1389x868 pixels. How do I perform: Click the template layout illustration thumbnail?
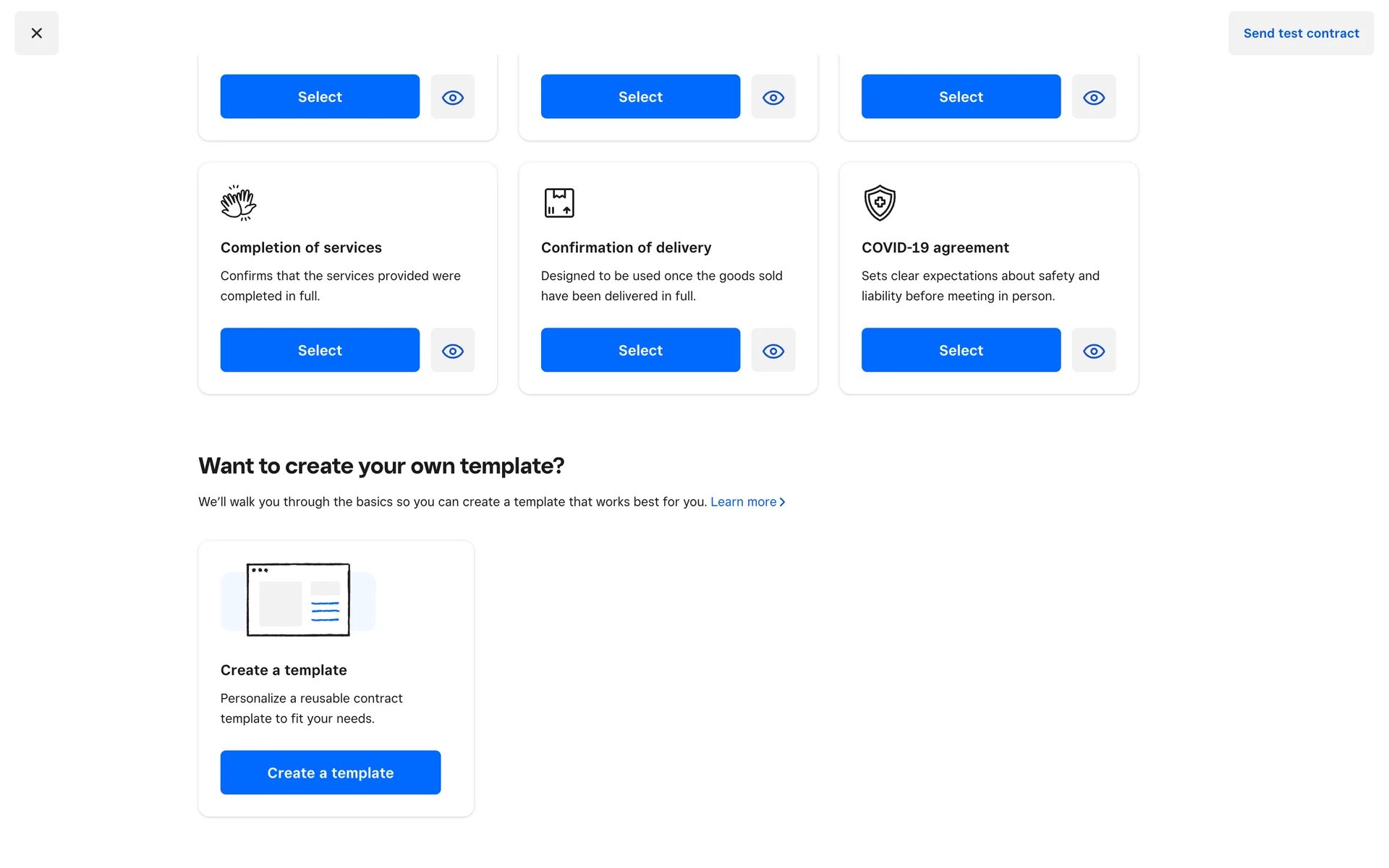tap(298, 600)
